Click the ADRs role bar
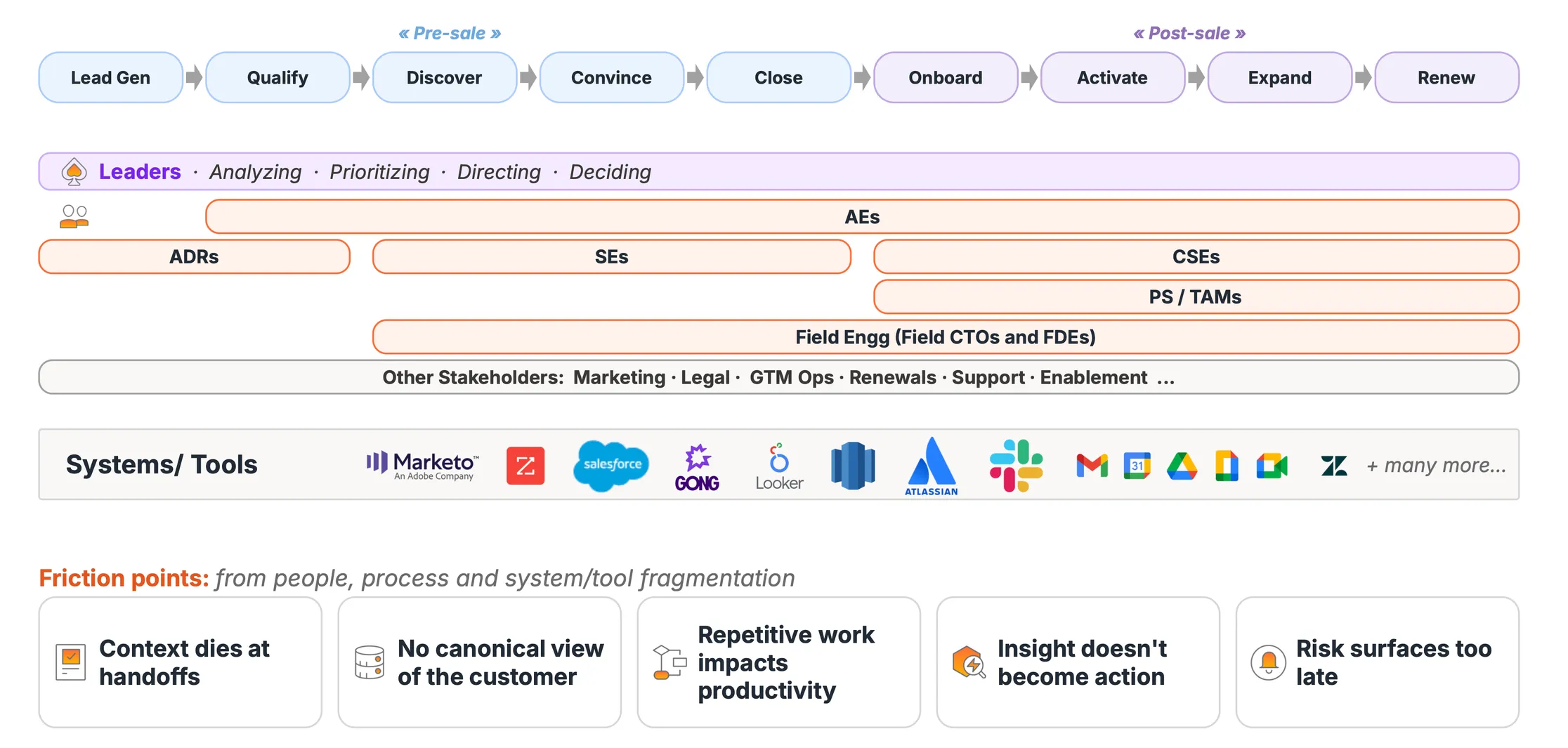The image size is (1568, 748). 195,256
